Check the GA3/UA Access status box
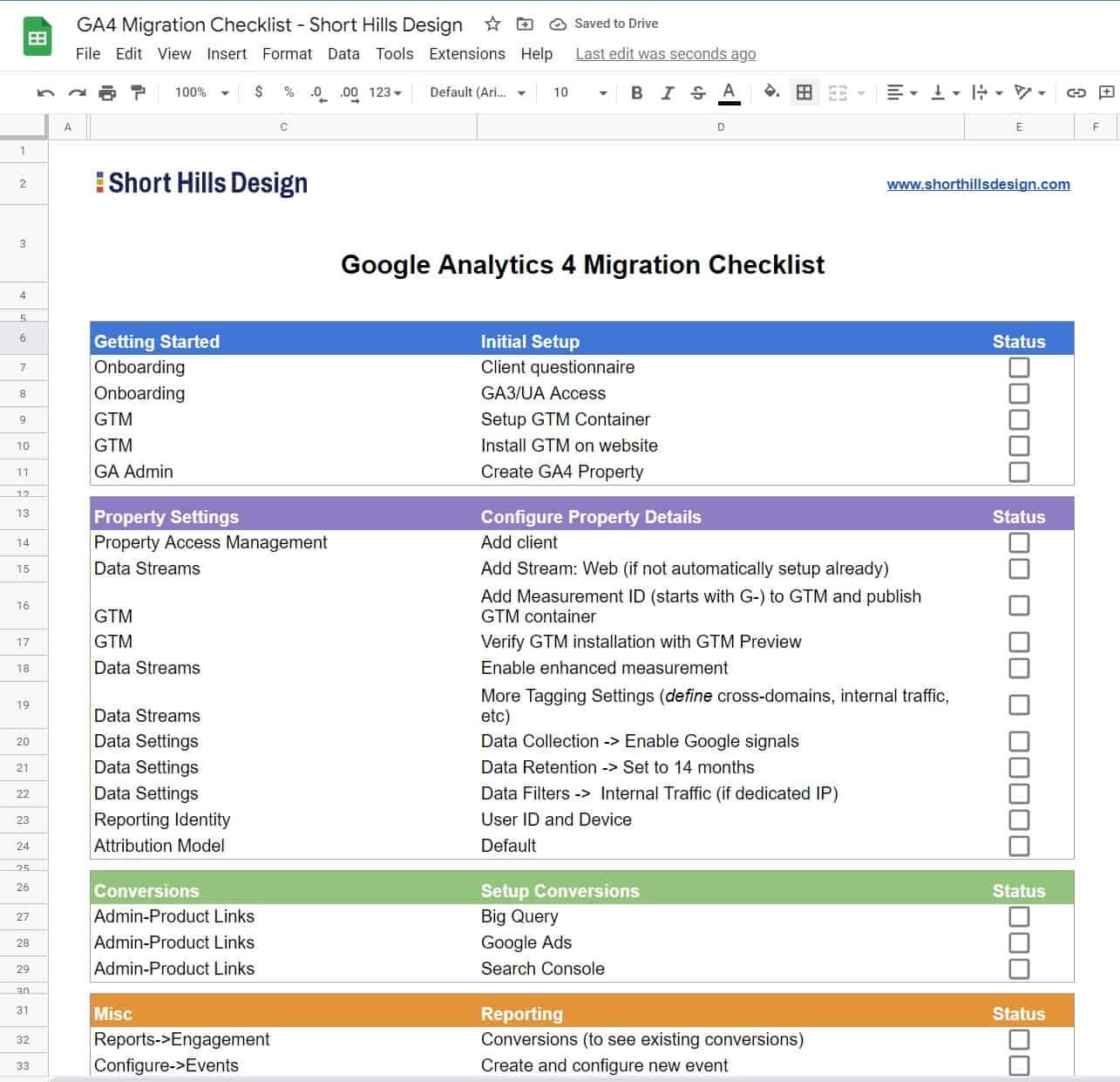The image size is (1120, 1082). tap(1019, 393)
